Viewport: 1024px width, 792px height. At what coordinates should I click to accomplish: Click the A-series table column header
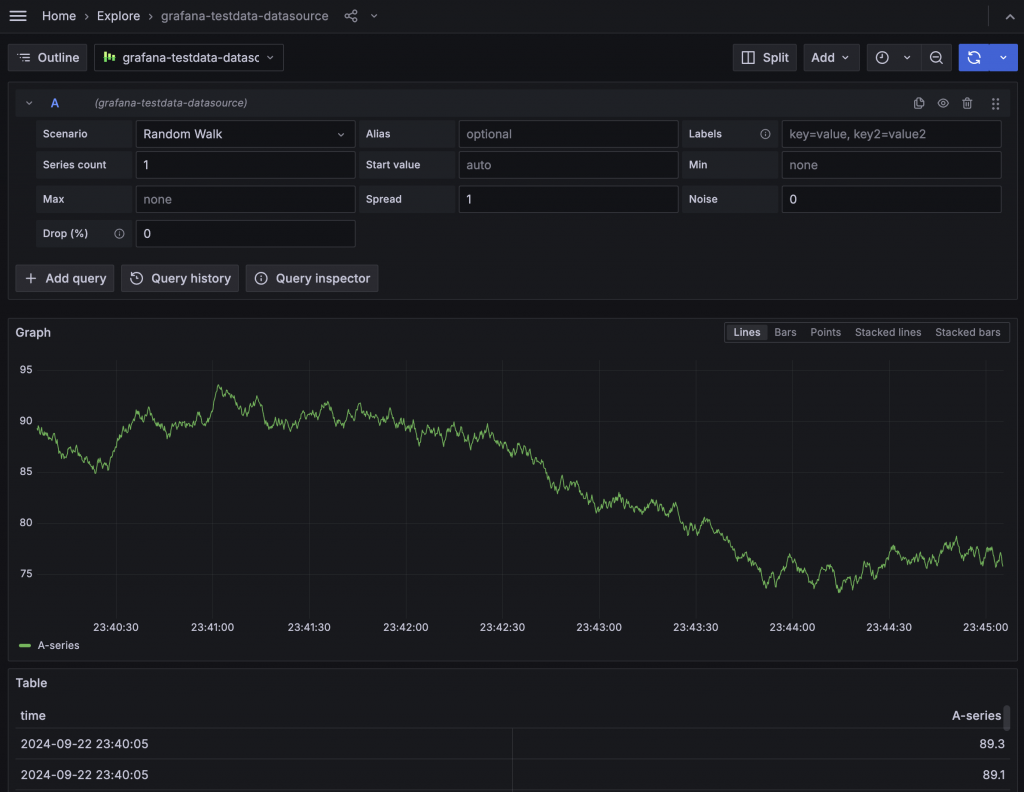pos(976,716)
